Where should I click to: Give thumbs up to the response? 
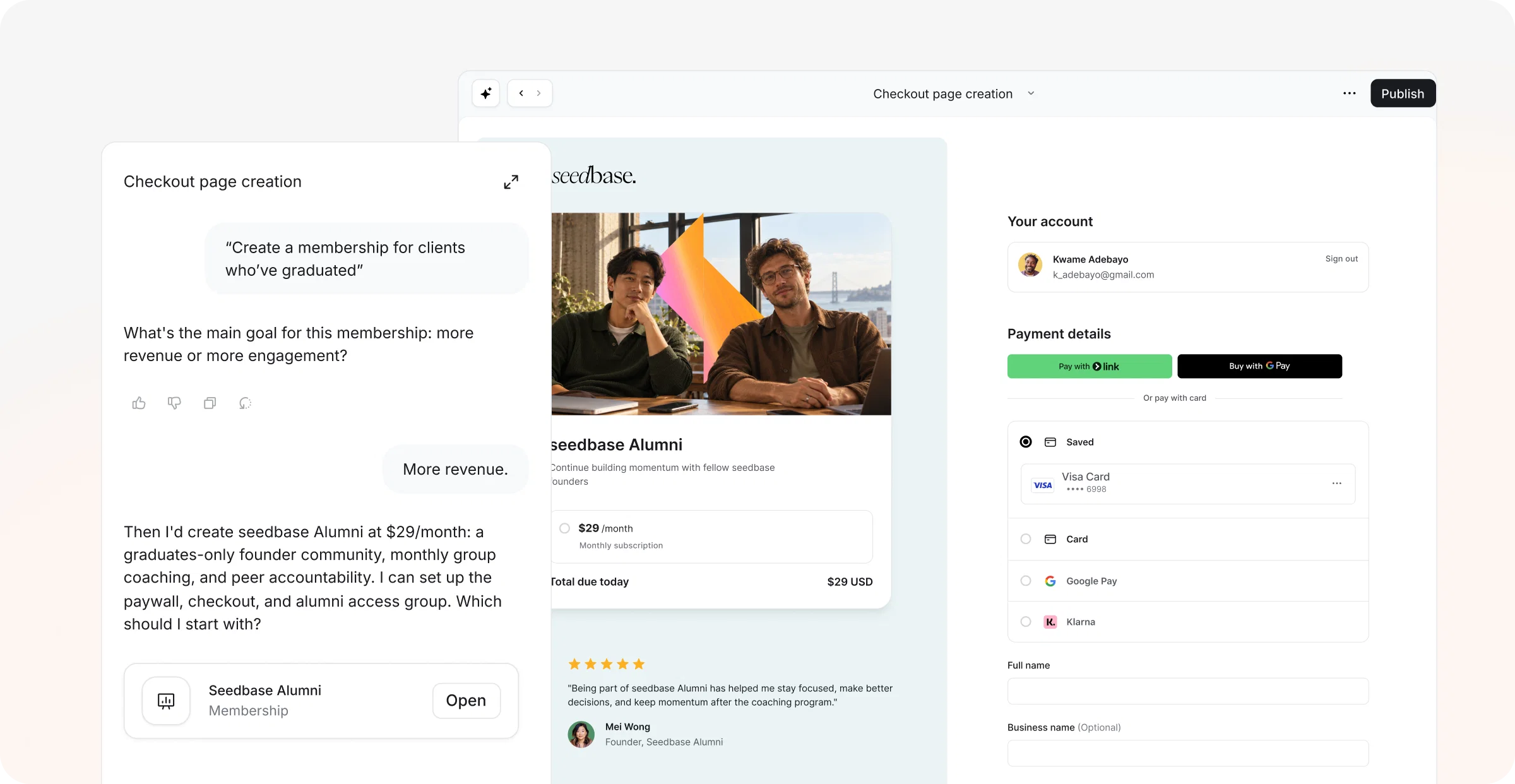tap(139, 403)
